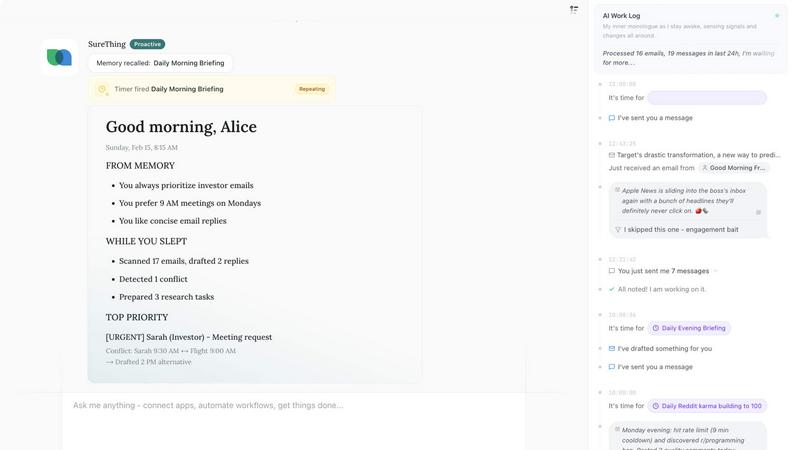Click the SureThing name label
Image resolution: width=800 pixels, height=450 pixels.
click(x=107, y=44)
